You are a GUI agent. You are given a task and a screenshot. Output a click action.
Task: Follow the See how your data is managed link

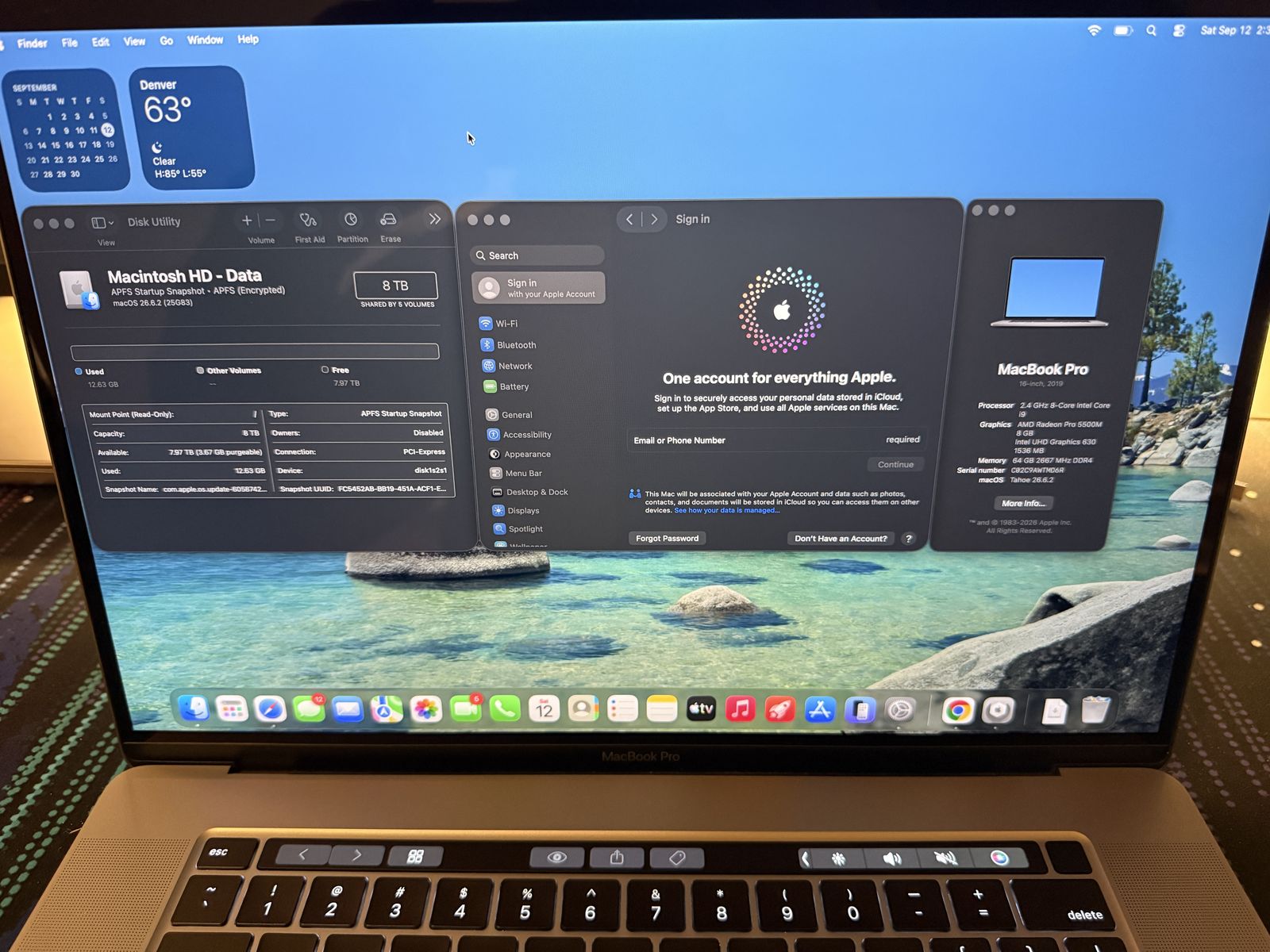726,510
